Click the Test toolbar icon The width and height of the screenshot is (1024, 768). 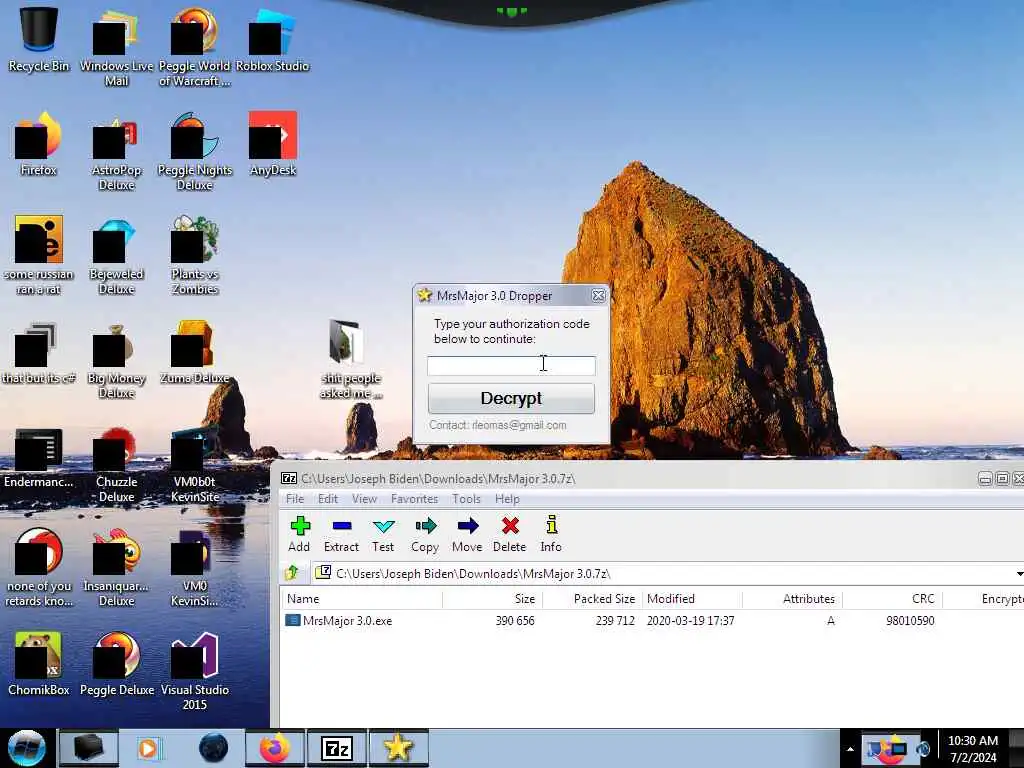click(383, 526)
